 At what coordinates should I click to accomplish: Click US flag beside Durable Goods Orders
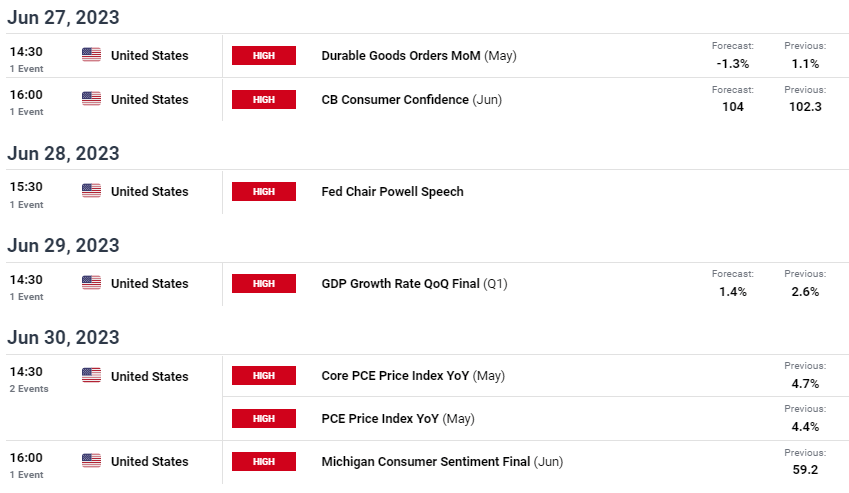(x=92, y=55)
